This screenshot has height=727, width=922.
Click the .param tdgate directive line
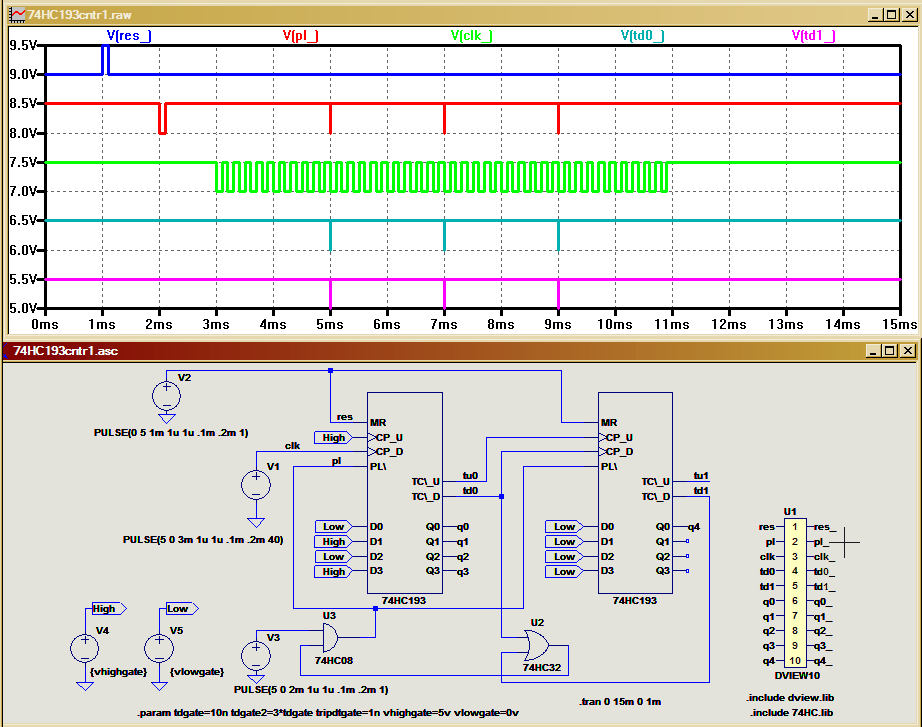(x=328, y=713)
